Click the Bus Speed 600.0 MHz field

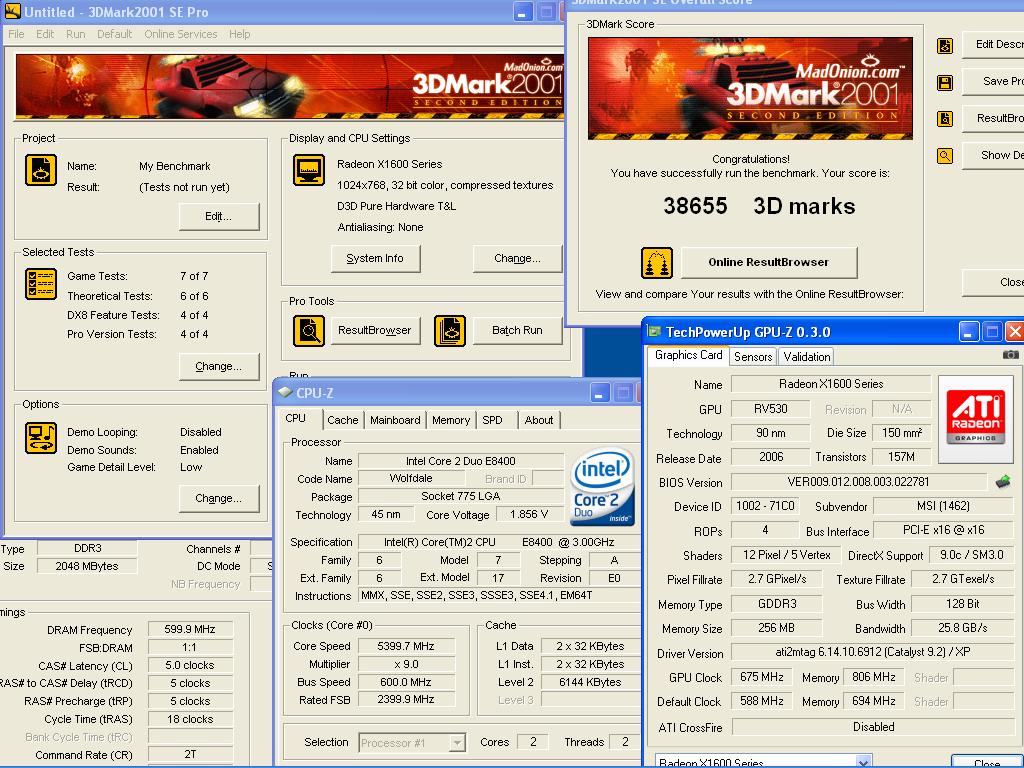(406, 682)
